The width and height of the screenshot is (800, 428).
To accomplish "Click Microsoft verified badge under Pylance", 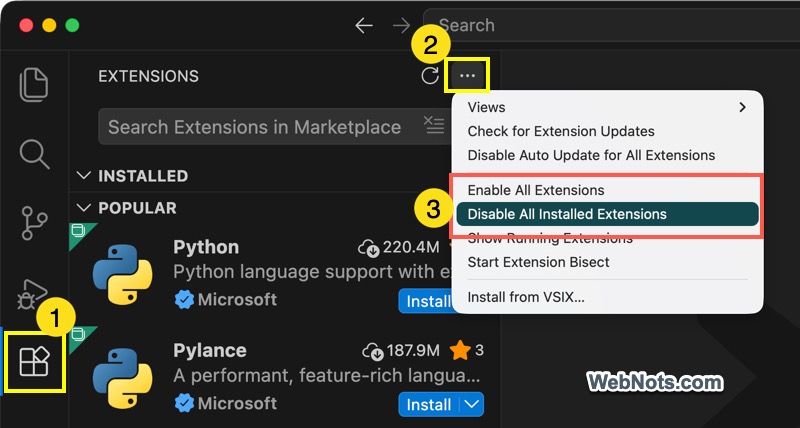I will coord(184,404).
